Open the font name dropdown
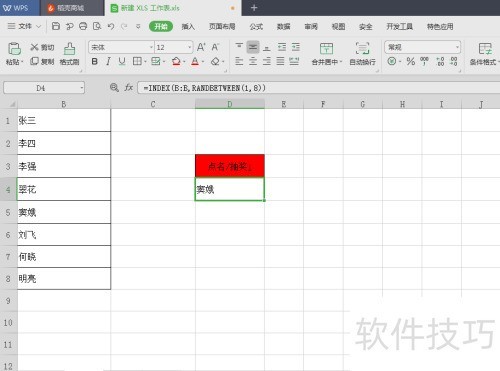Image resolution: width=500 pixels, height=371 pixels. [151, 47]
